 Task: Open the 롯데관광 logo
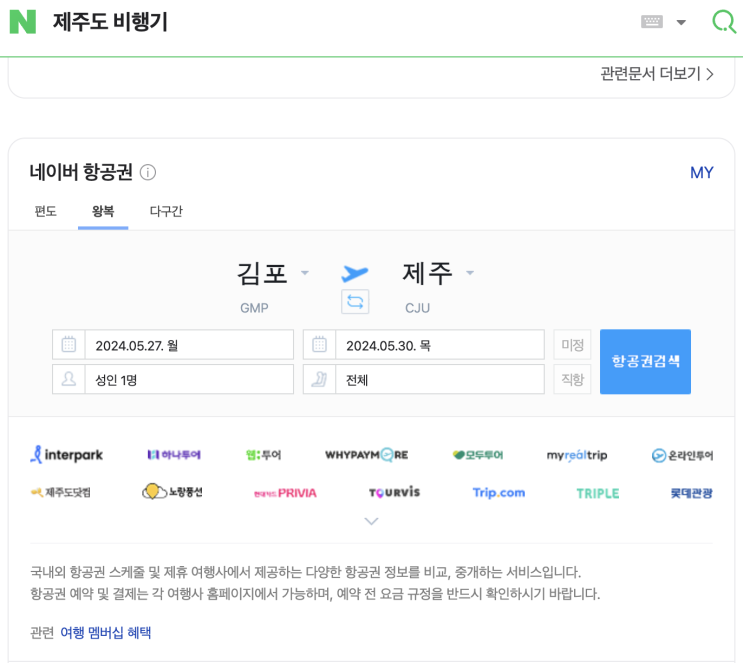[x=691, y=493]
